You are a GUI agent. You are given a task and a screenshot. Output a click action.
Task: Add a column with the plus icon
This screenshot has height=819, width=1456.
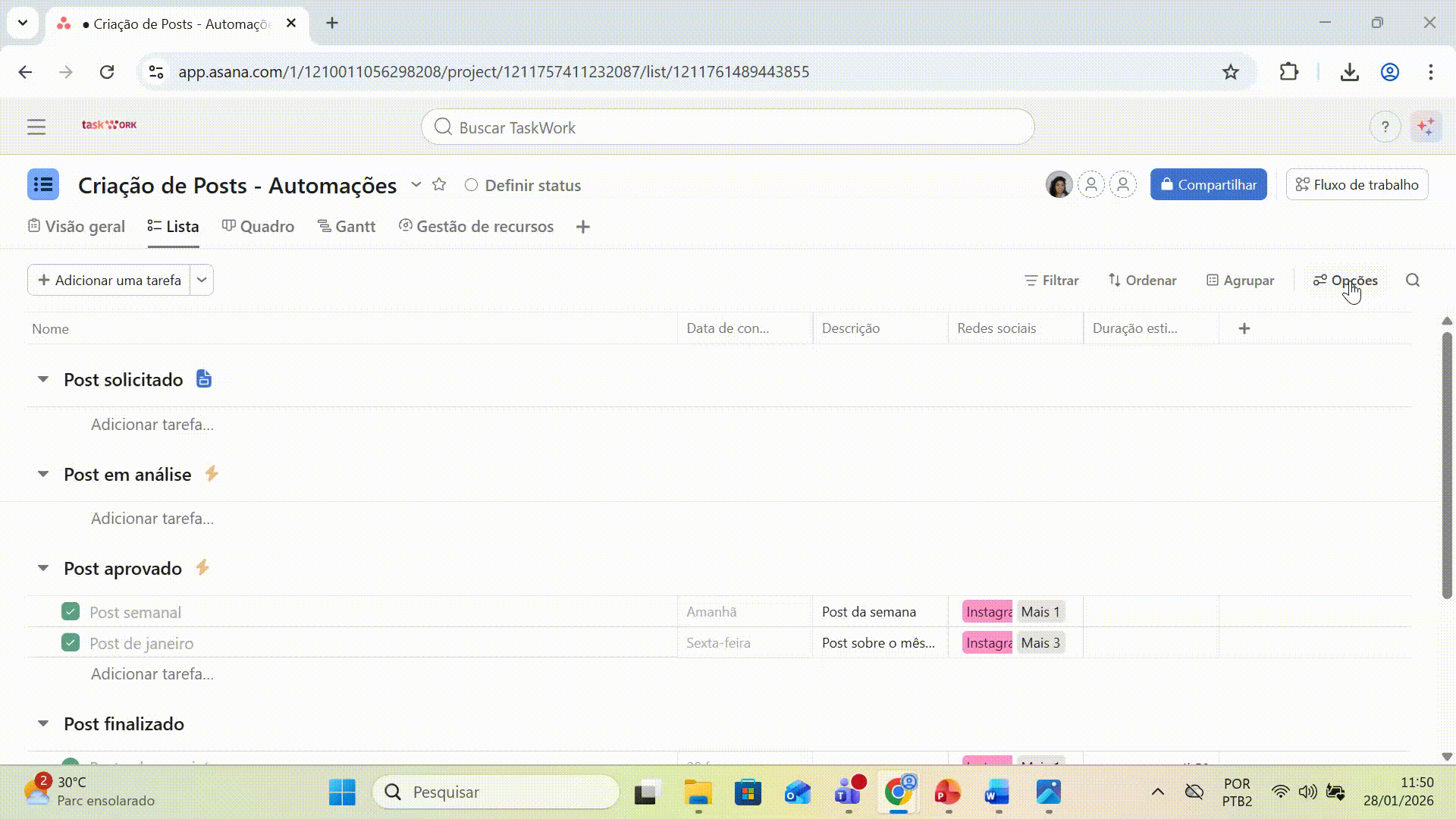(1244, 328)
